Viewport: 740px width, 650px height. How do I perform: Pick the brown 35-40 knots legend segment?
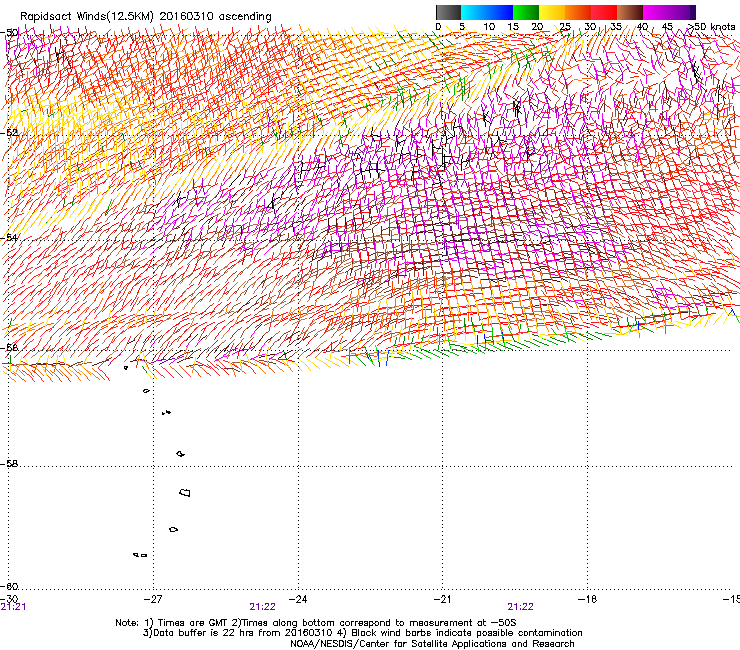click(630, 12)
